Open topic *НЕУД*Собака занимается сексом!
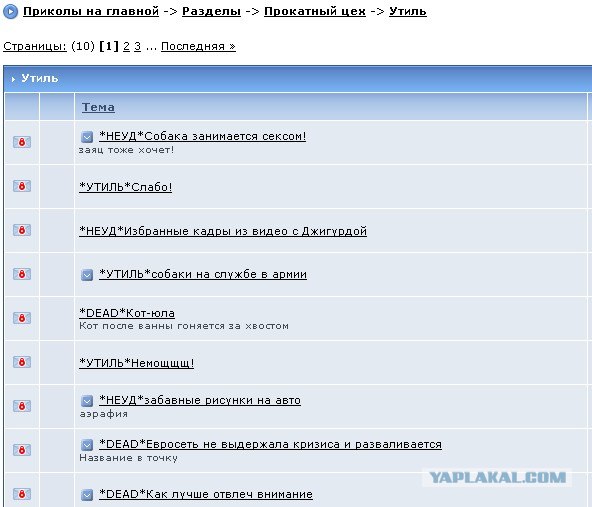This screenshot has width=592, height=507. [202, 136]
